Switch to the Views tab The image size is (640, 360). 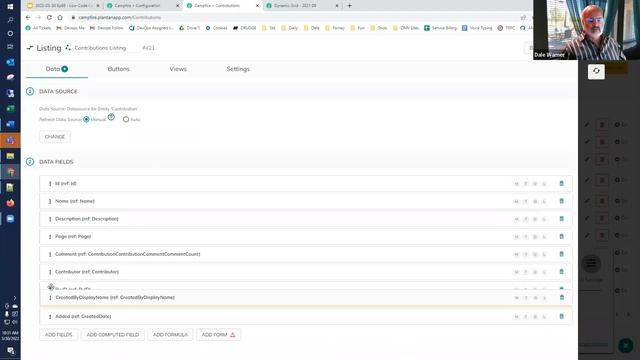pyautogui.click(x=178, y=69)
